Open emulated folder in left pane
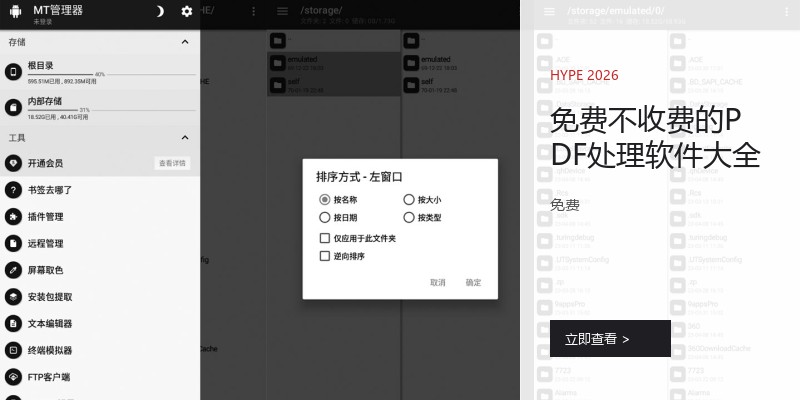800x400 pixels. 334,63
